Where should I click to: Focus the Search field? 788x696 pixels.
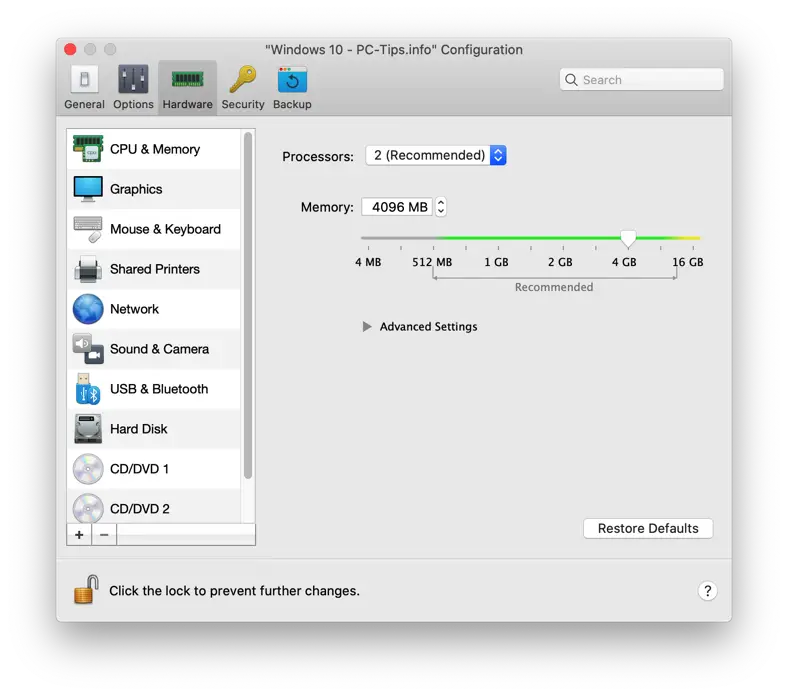coord(641,80)
